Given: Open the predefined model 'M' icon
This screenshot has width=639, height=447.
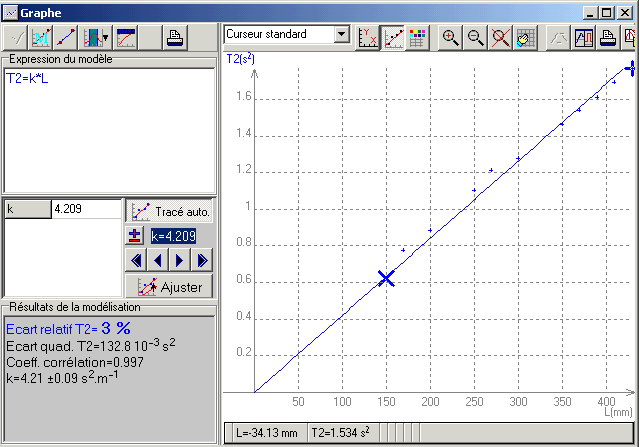Looking at the screenshot, I should click(41, 38).
